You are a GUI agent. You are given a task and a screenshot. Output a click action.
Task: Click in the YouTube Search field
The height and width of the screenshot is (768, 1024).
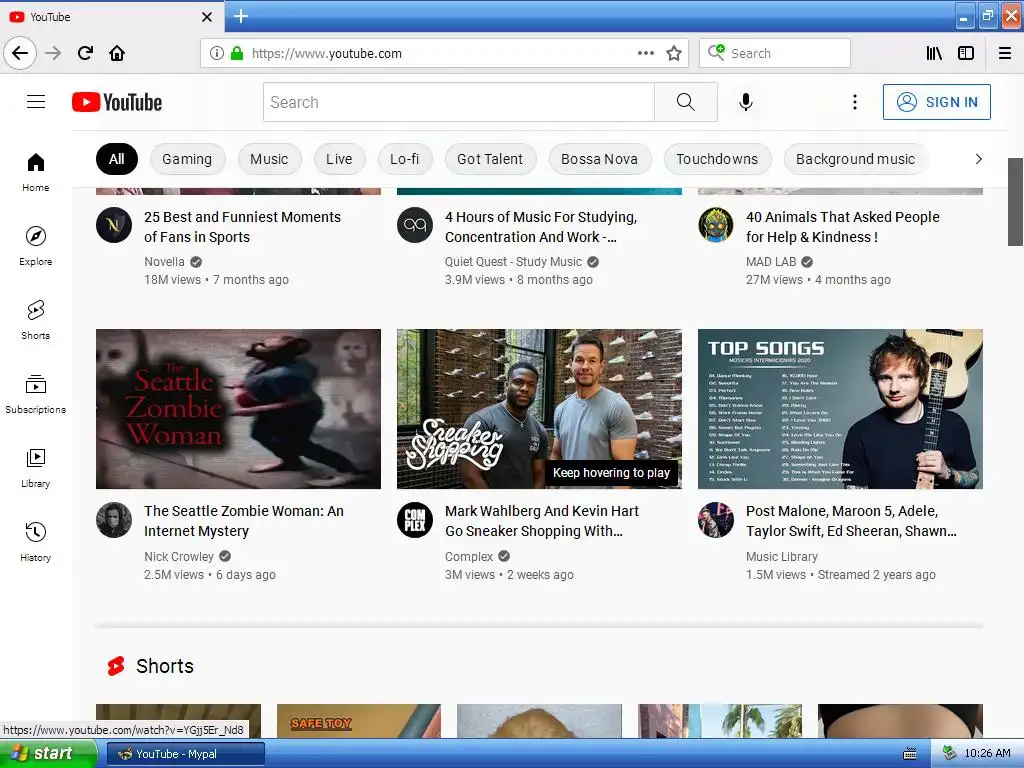(459, 102)
